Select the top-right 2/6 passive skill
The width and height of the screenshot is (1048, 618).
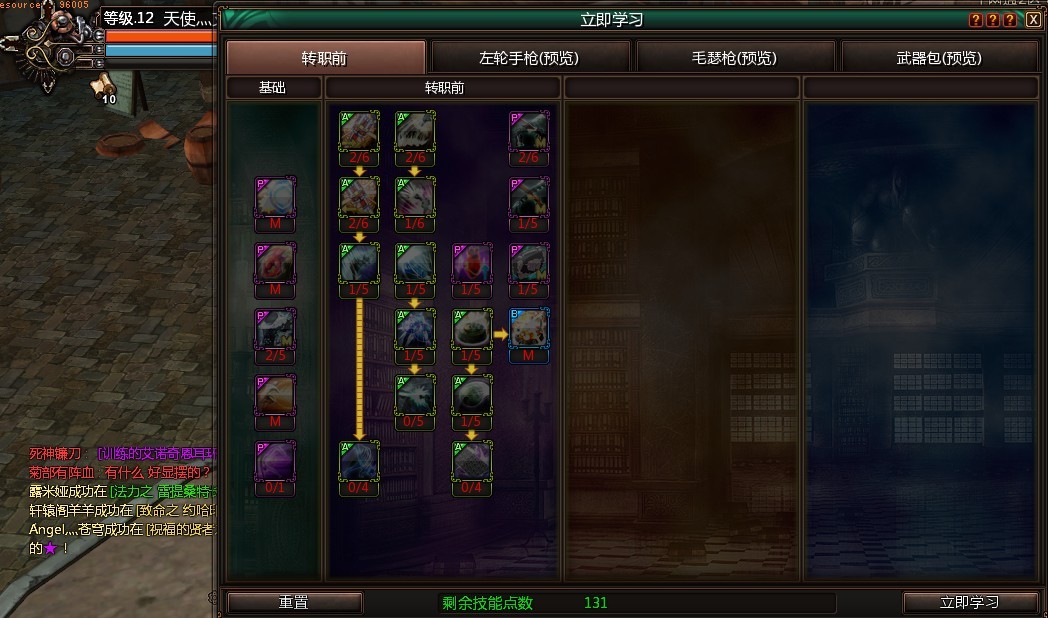529,132
